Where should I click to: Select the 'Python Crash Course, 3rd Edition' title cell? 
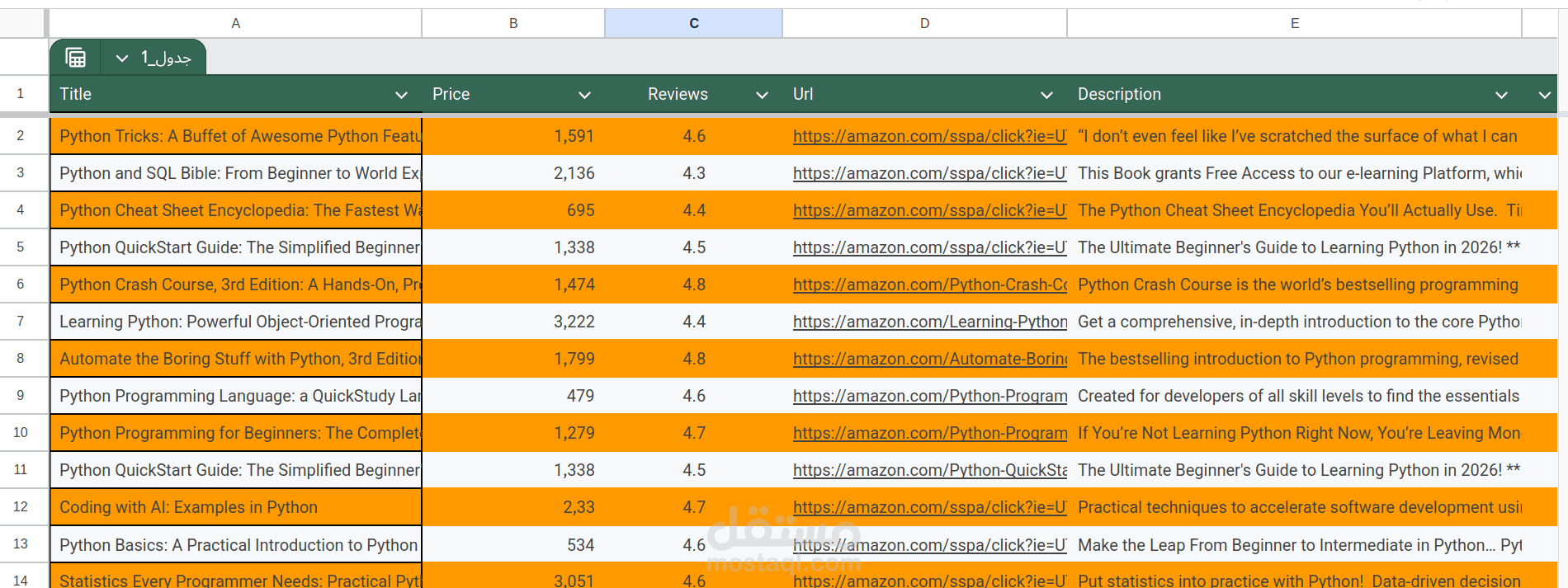[236, 285]
